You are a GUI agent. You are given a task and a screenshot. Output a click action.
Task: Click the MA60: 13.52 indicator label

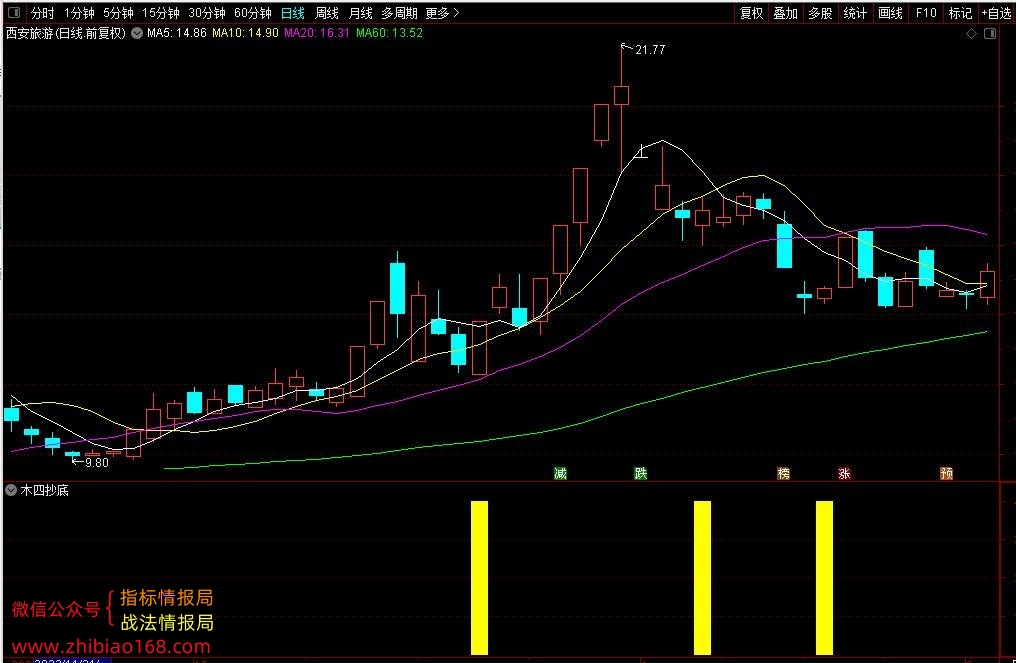pyautogui.click(x=389, y=33)
